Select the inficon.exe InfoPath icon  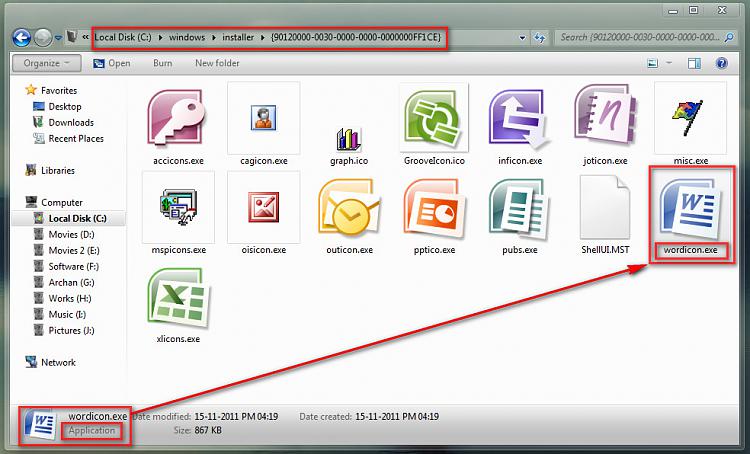click(519, 118)
